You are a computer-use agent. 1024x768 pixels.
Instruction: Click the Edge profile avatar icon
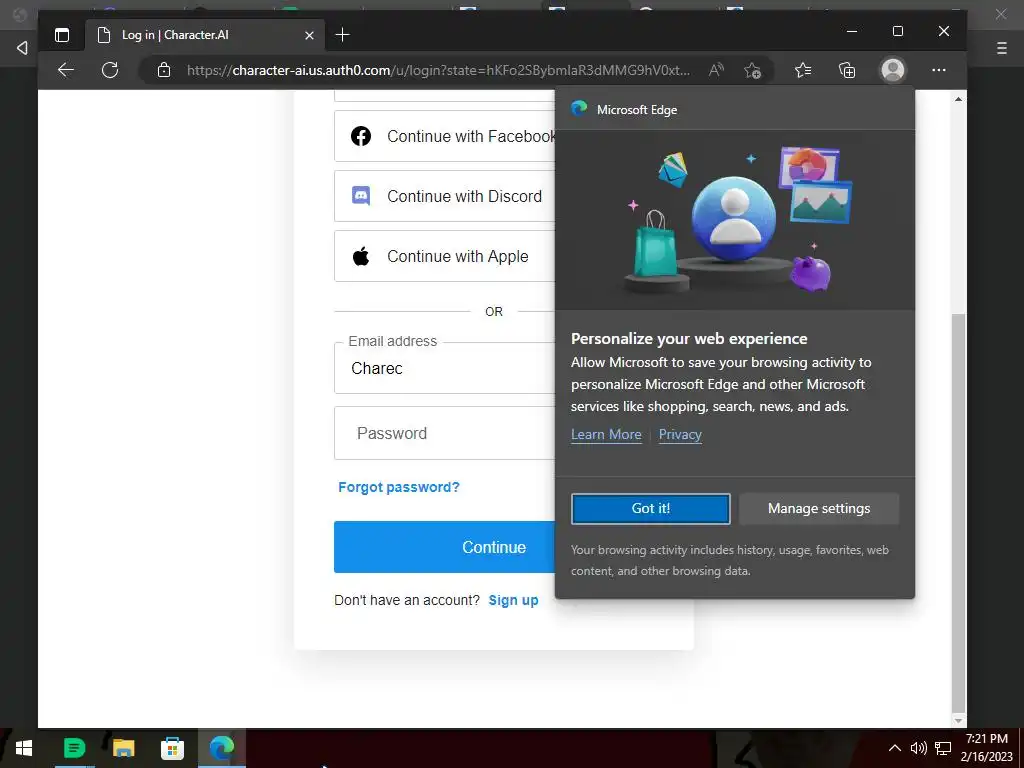coord(893,70)
